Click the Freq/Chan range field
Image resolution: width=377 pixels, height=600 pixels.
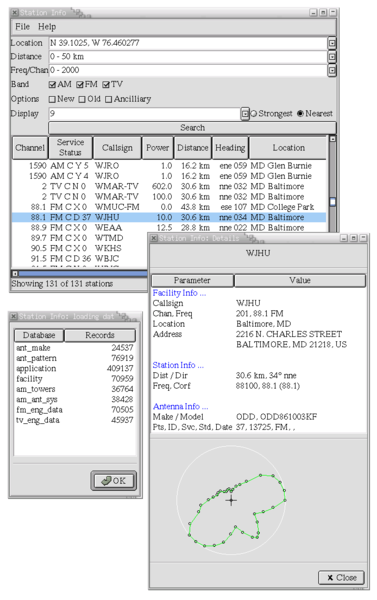point(187,70)
